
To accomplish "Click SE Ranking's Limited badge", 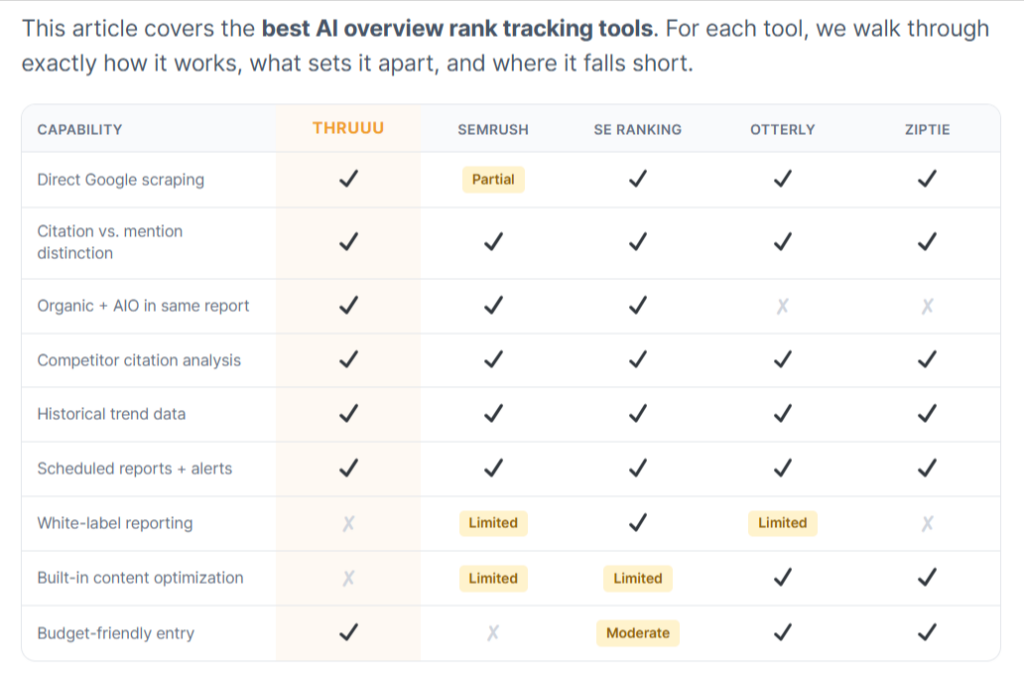I will tap(638, 578).
